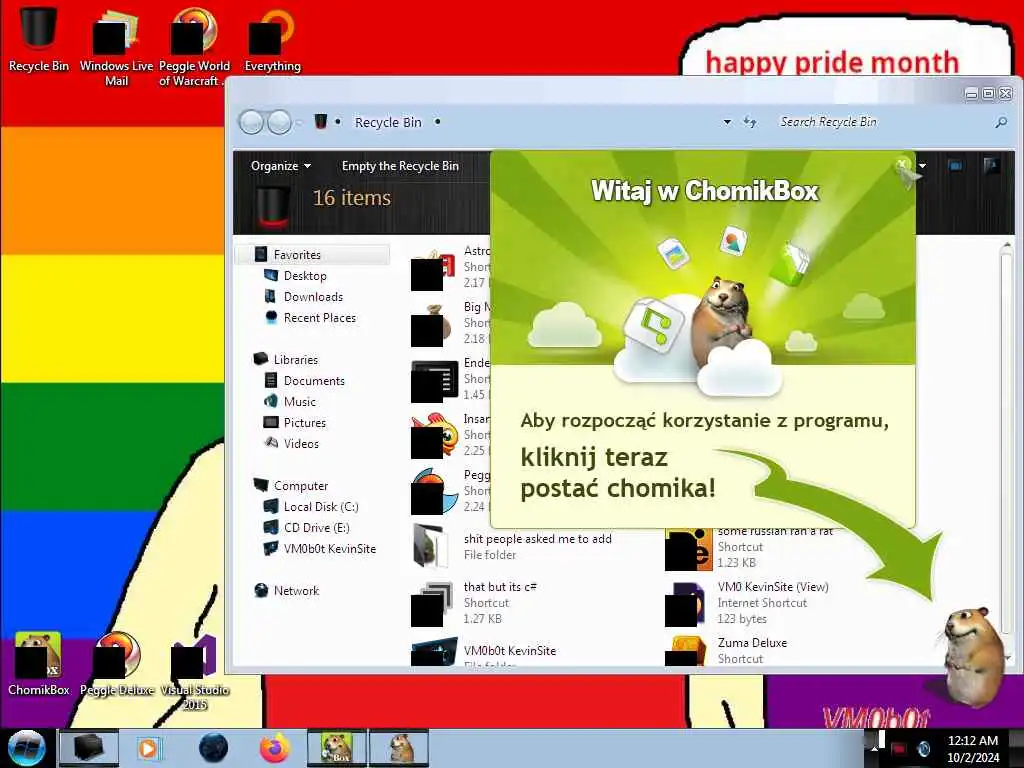Click the Windows Start orb
The width and height of the screenshot is (1024, 768).
coord(27,748)
